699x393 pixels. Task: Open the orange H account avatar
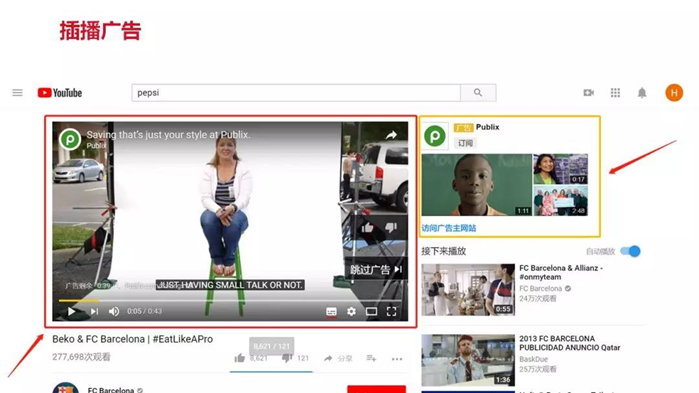[674, 93]
